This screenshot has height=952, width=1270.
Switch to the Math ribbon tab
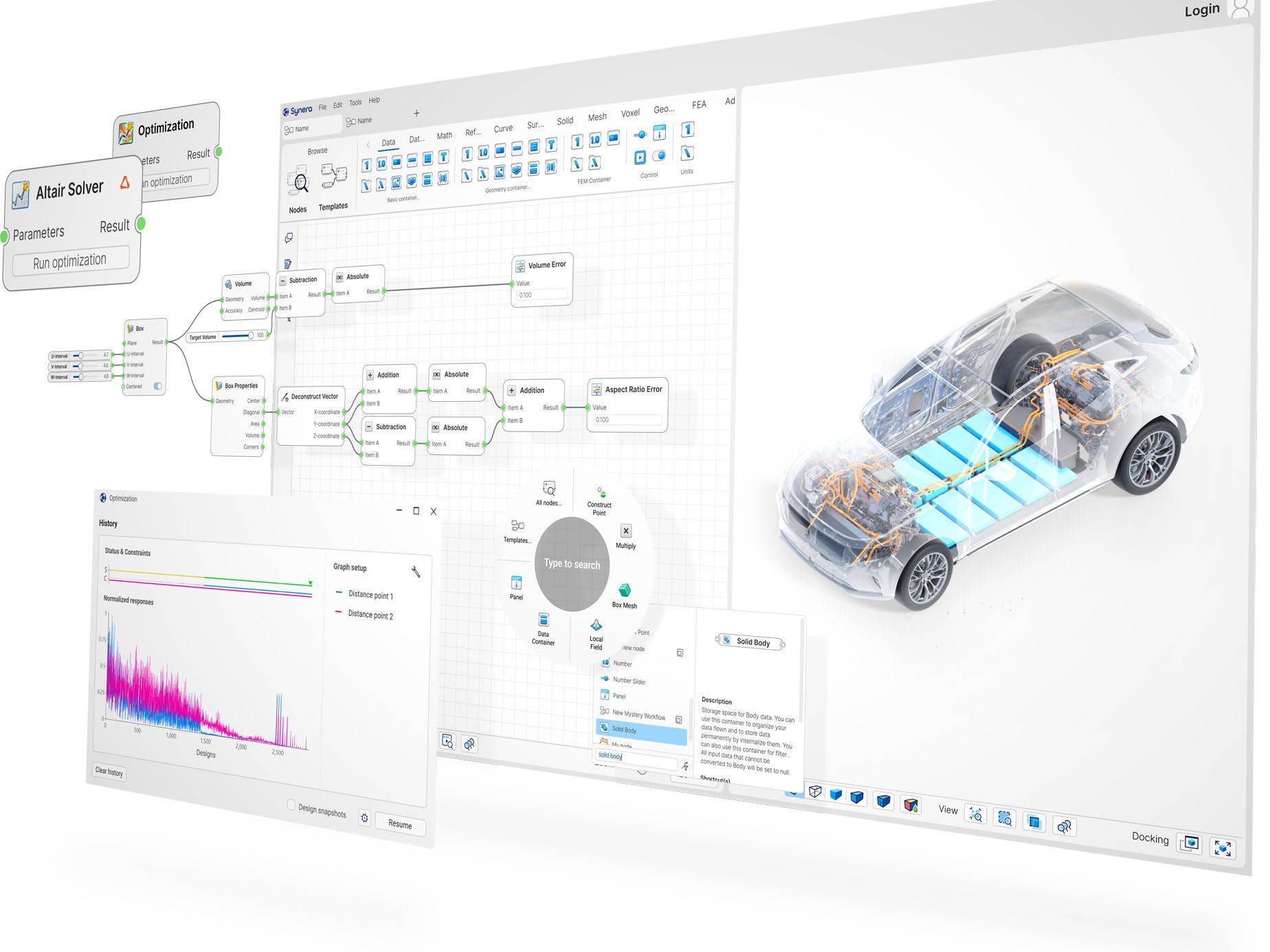(445, 135)
